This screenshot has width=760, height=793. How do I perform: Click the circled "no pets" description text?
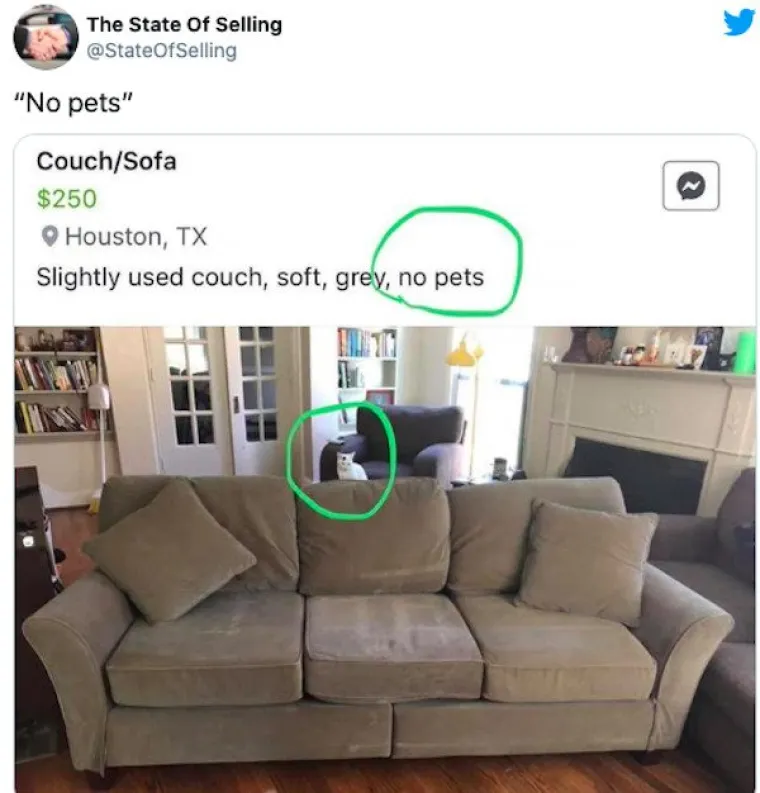pyautogui.click(x=441, y=277)
